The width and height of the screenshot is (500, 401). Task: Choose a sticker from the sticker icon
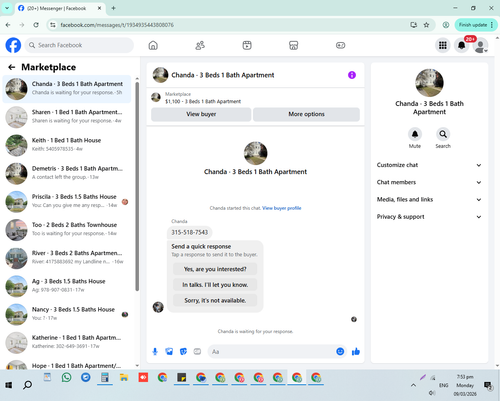pos(183,351)
